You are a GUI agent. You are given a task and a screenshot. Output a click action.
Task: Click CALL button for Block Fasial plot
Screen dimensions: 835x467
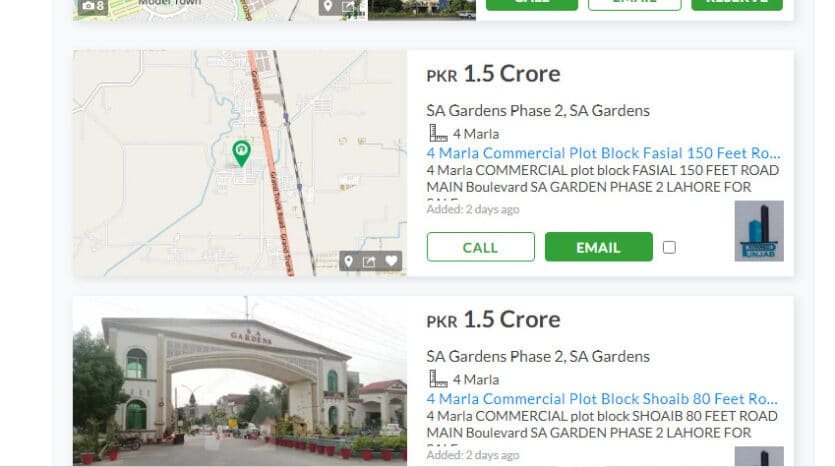point(480,247)
